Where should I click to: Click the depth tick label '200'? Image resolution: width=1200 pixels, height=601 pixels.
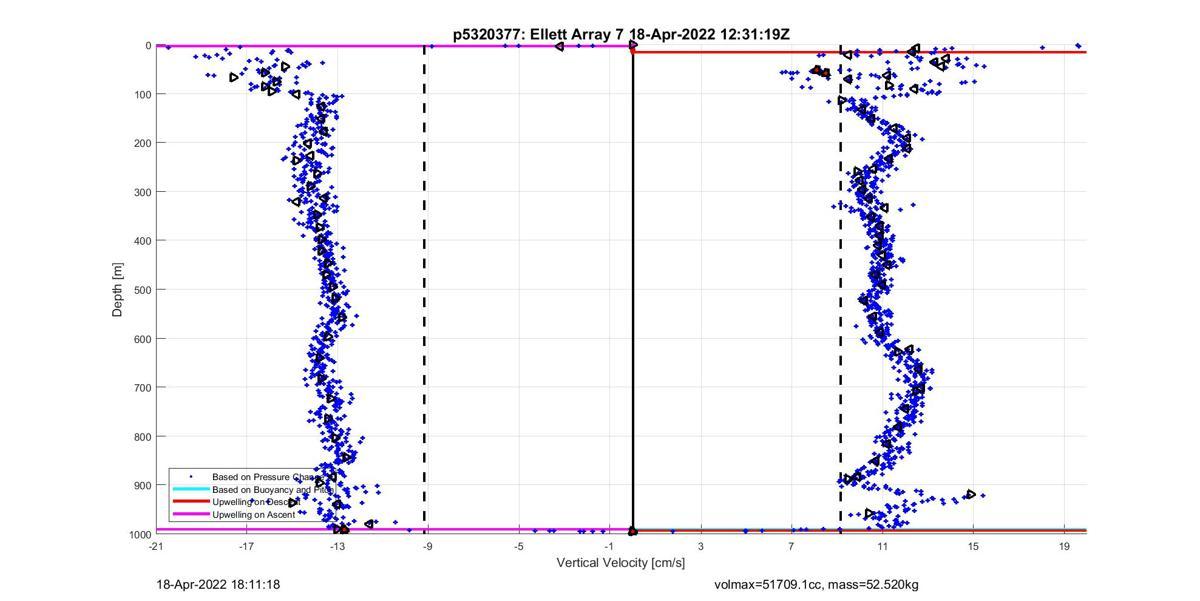[x=142, y=143]
